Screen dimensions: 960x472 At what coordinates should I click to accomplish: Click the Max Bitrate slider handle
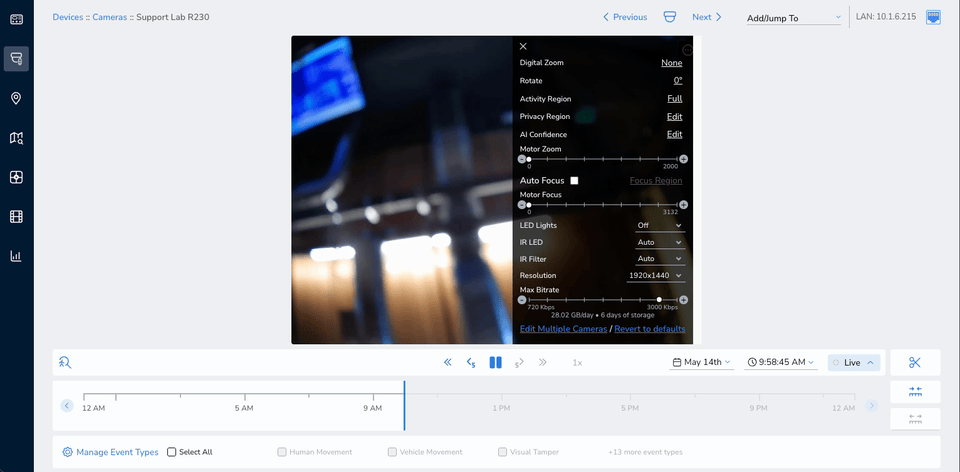(x=659, y=300)
